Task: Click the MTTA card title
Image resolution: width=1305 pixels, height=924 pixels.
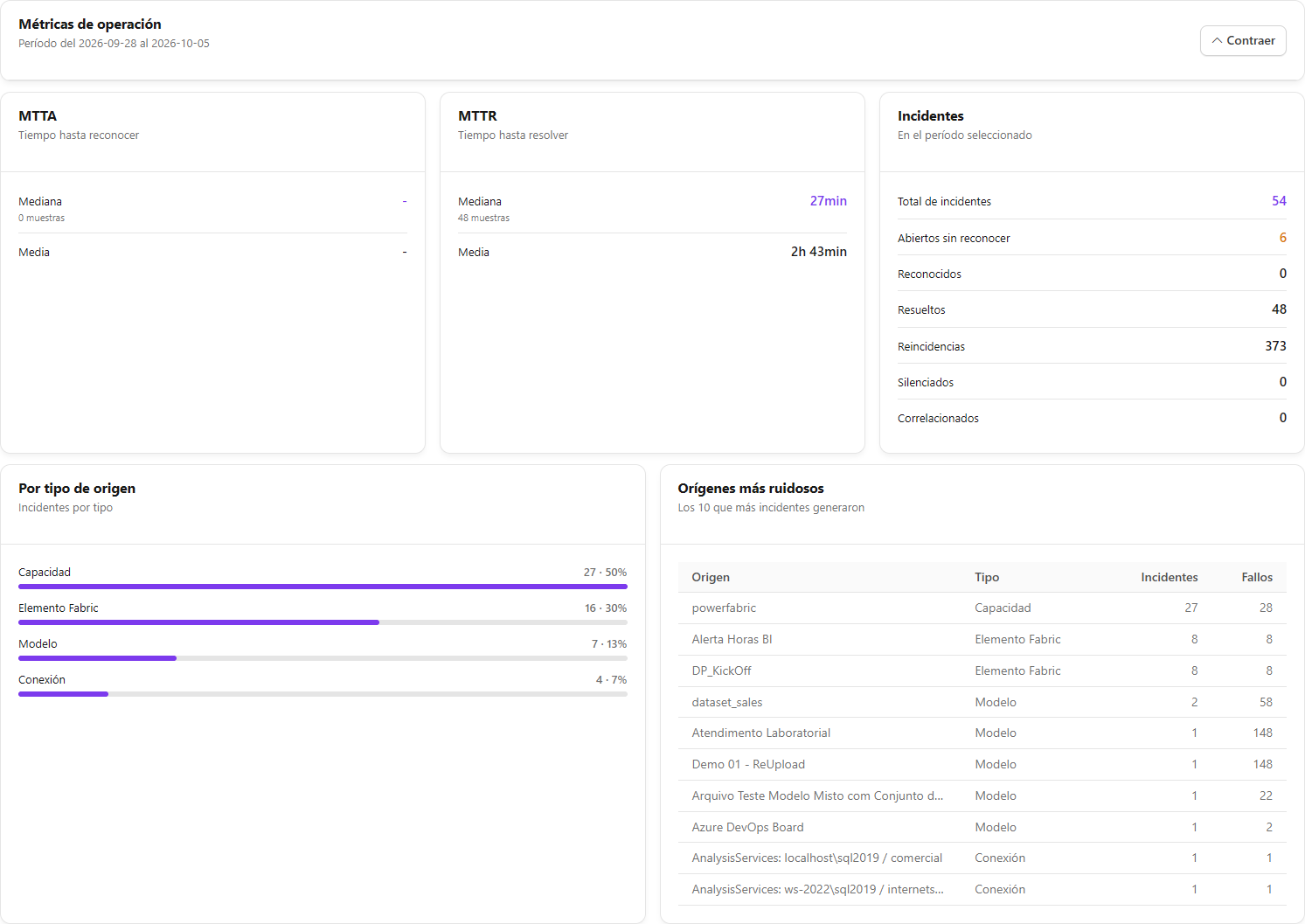Action: (x=38, y=116)
